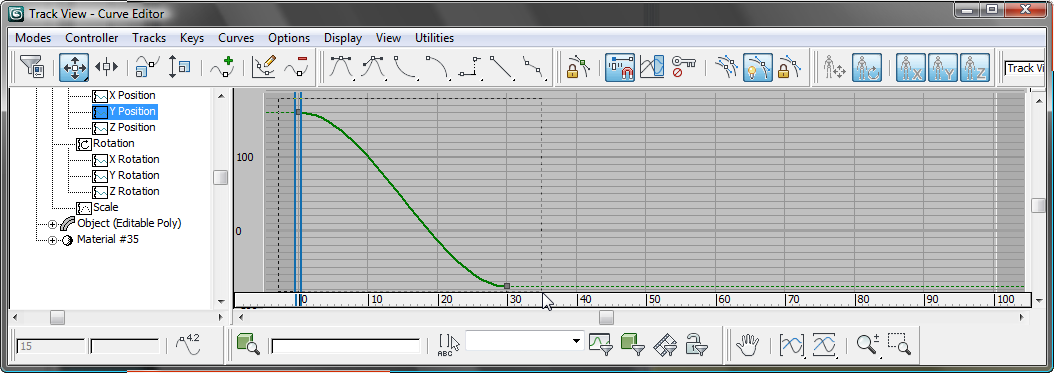Select the Move Keys tool
This screenshot has width=1054, height=373.
pyautogui.click(x=74, y=67)
